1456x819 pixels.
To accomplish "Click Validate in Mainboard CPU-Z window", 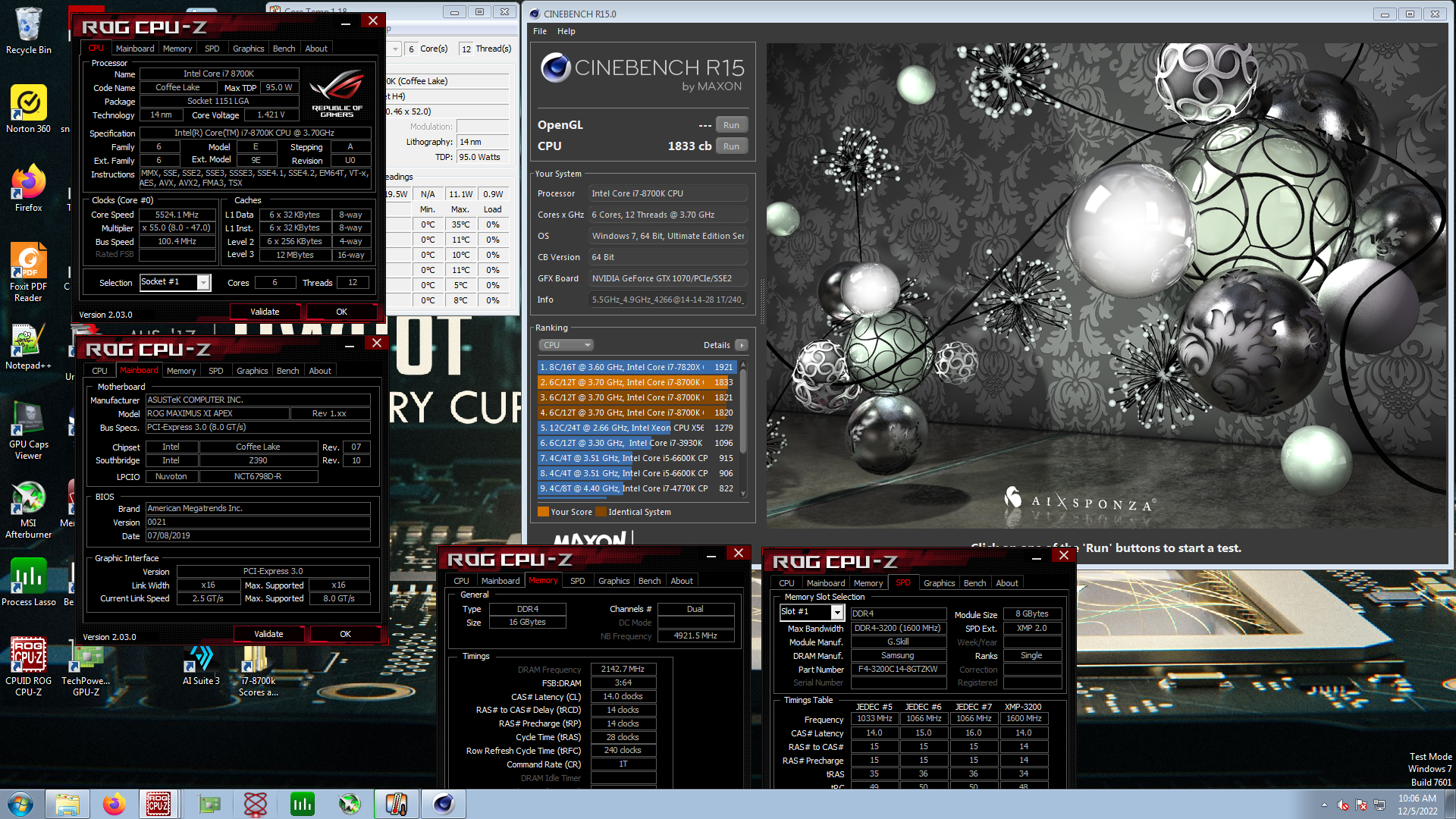I will [268, 634].
